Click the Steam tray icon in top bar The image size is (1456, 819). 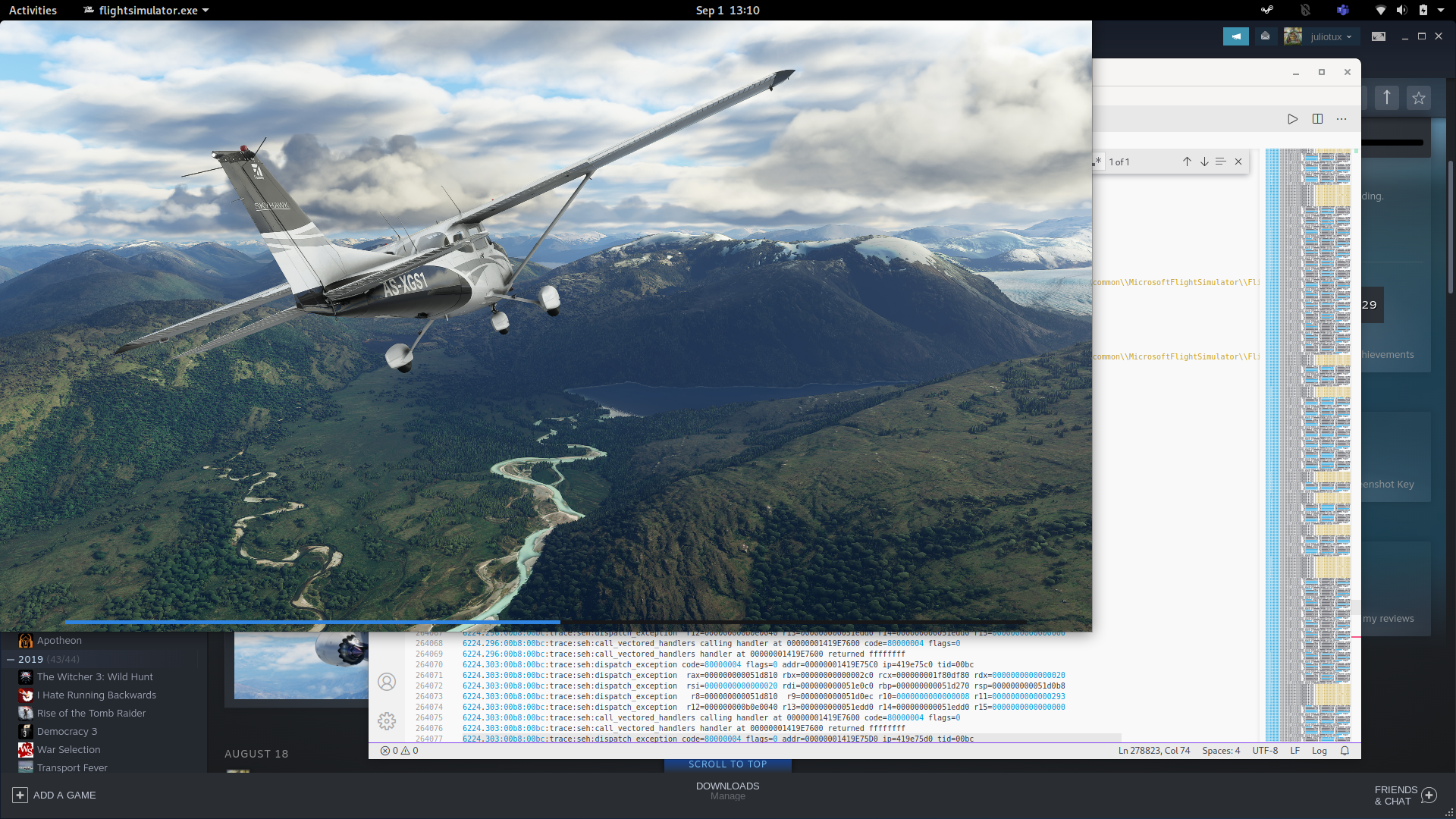[x=1267, y=11]
